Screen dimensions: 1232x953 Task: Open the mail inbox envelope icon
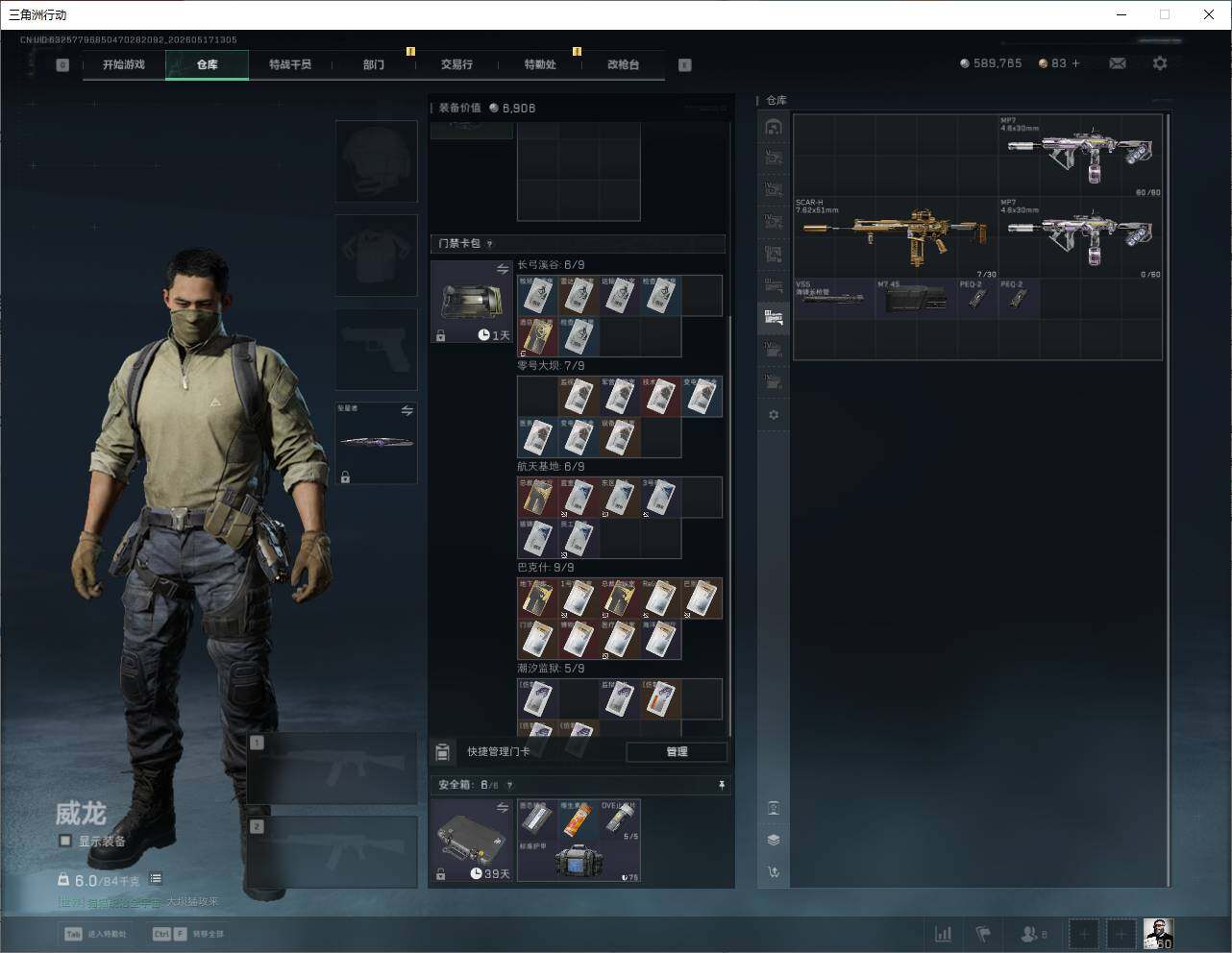pyautogui.click(x=1118, y=63)
